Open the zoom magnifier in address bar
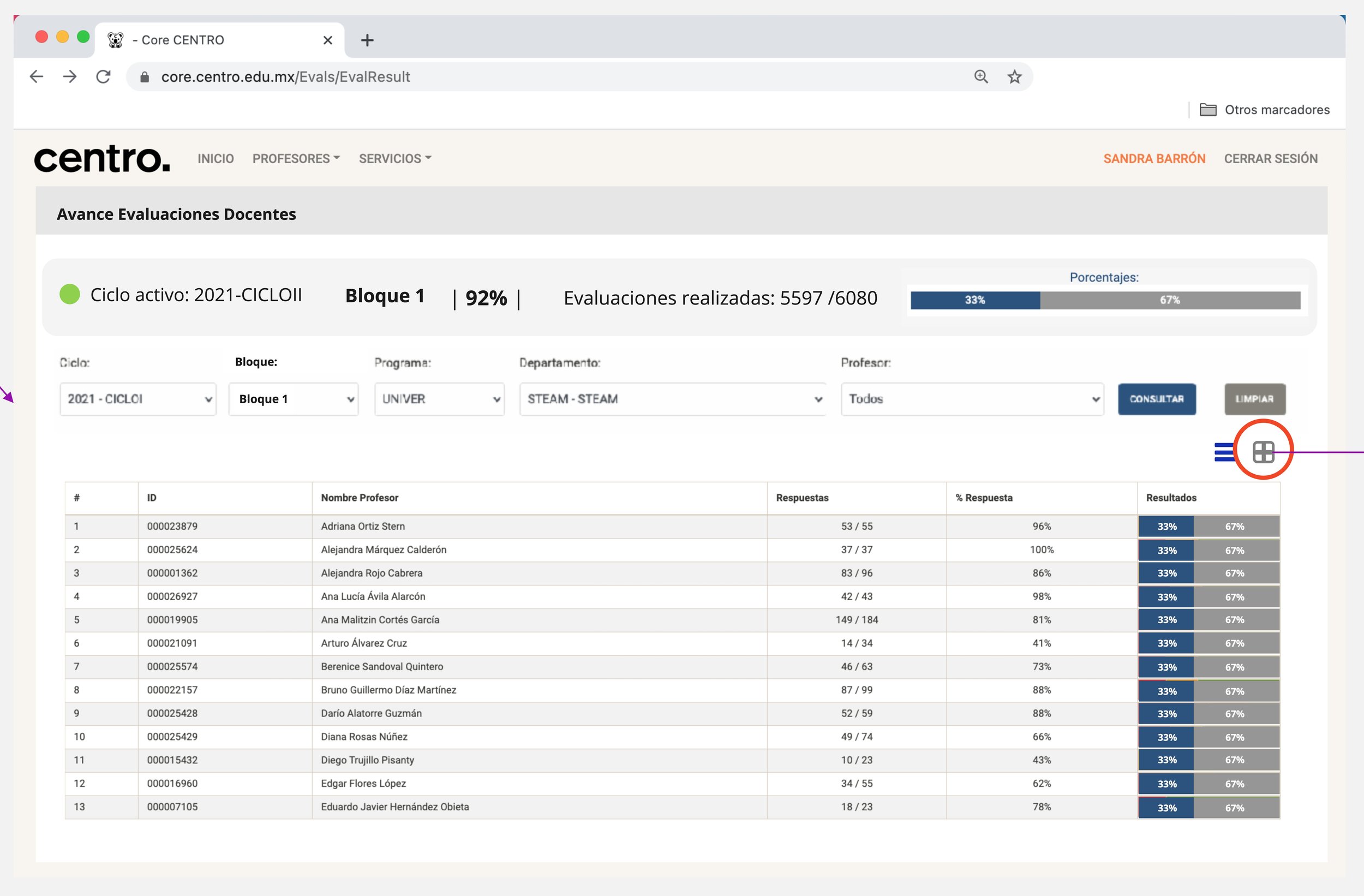Screen dimensions: 1364x896 coord(980,76)
